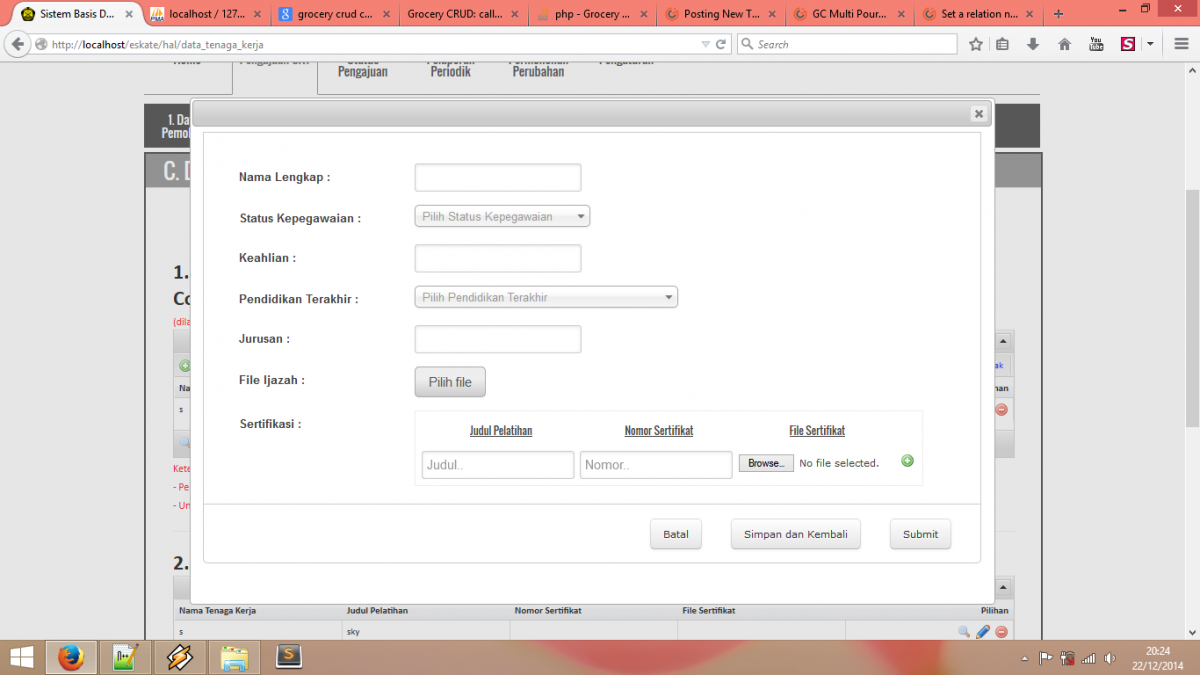
Task: Switch to the Sistem Basis D... tab
Action: point(76,14)
